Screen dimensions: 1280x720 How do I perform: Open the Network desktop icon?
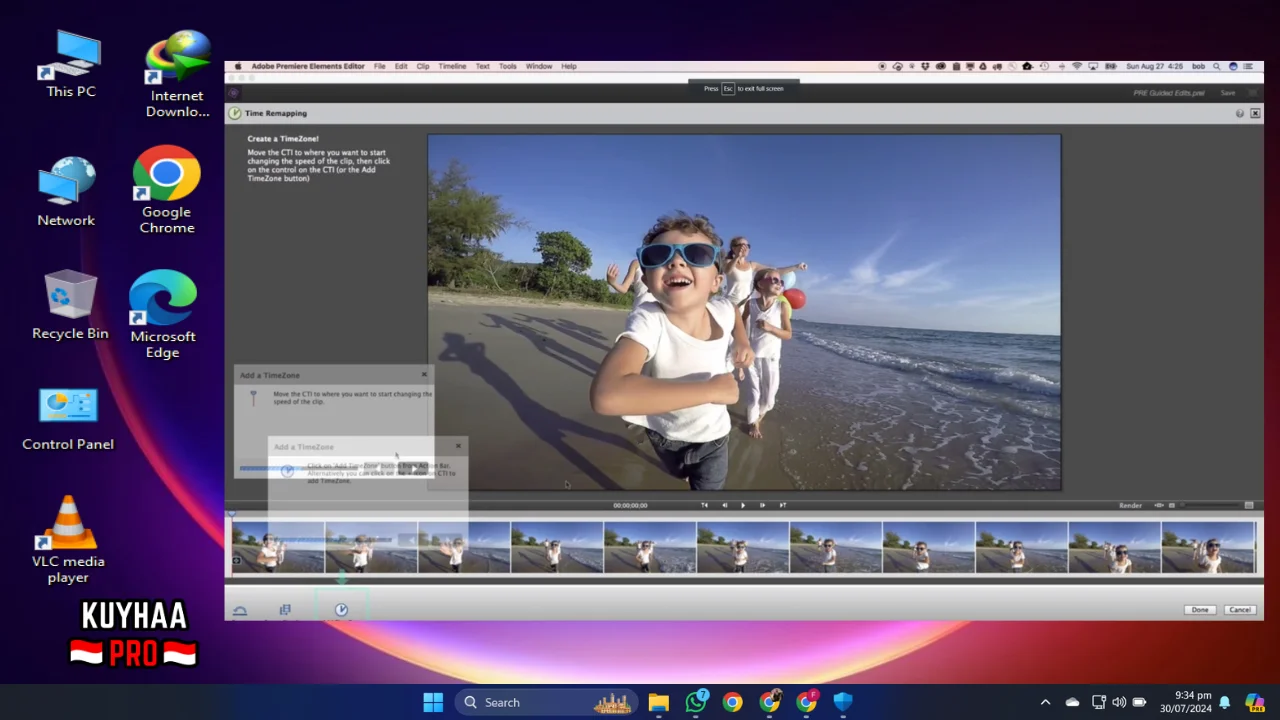coord(66,191)
